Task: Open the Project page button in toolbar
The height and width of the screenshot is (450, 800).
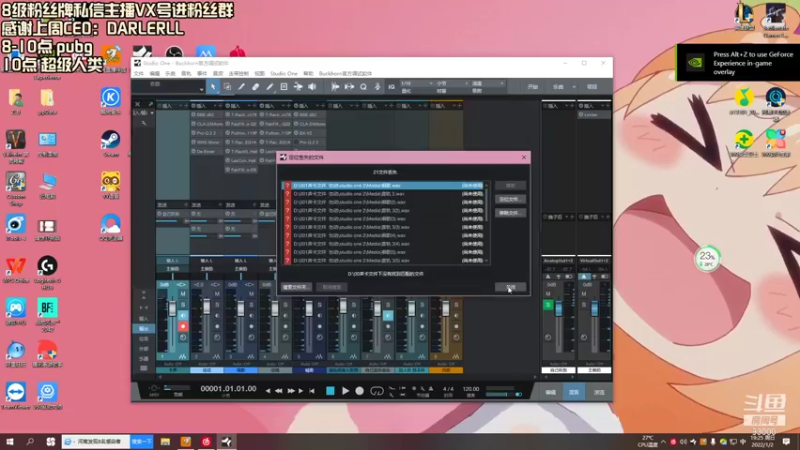Action: (592, 87)
